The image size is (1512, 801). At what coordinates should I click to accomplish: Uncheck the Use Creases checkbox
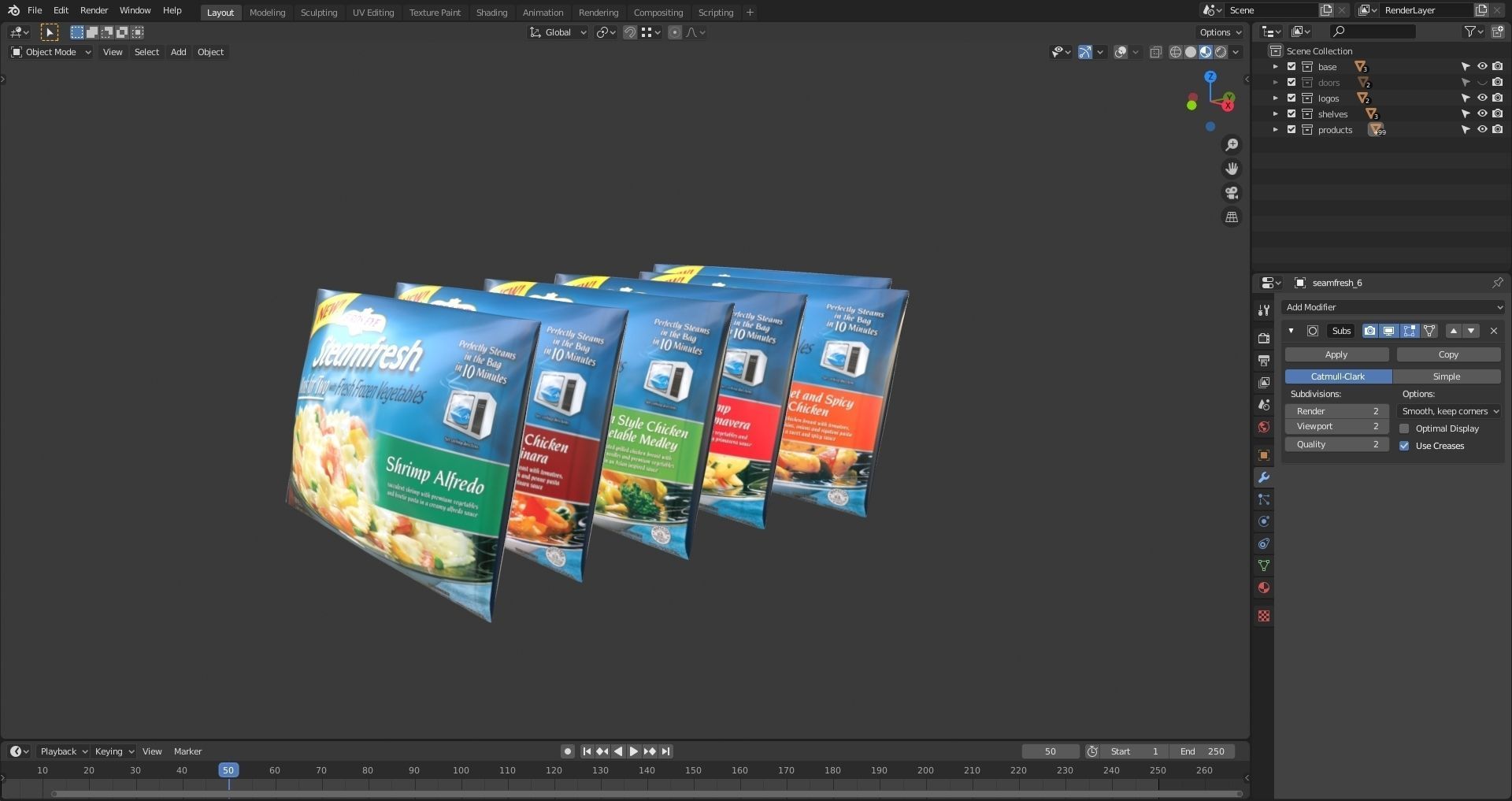coord(1404,446)
